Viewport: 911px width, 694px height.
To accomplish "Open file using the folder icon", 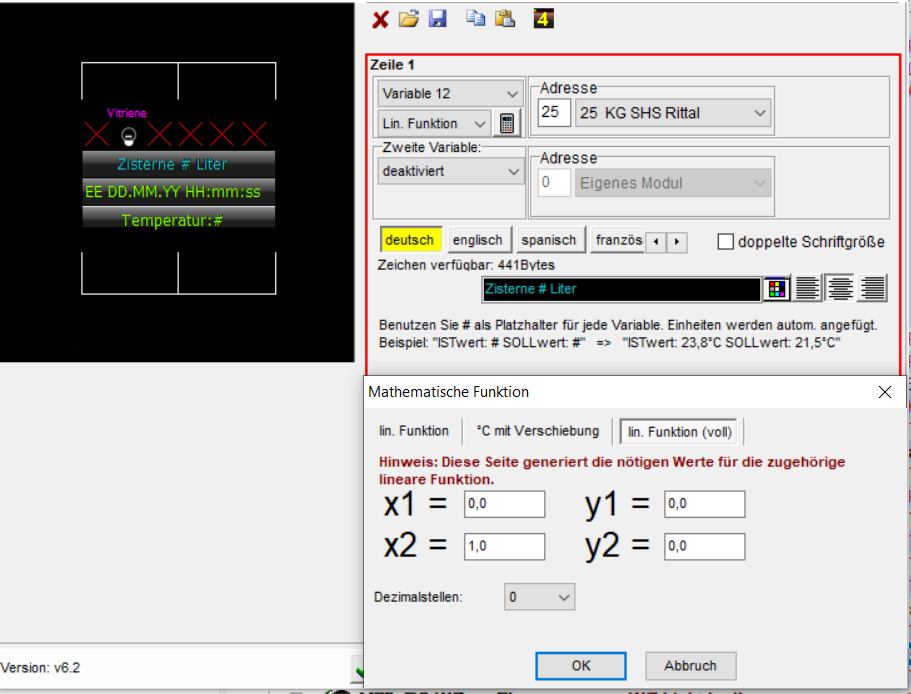I will (408, 19).
